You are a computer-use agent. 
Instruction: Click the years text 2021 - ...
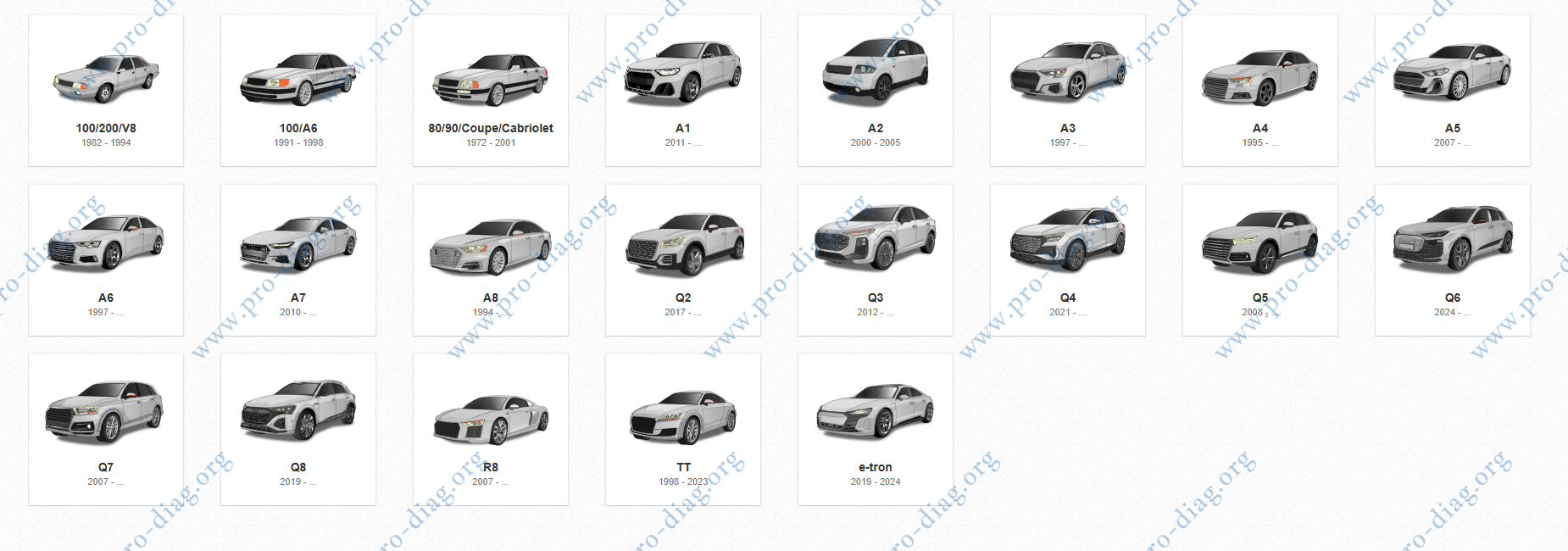1068,312
